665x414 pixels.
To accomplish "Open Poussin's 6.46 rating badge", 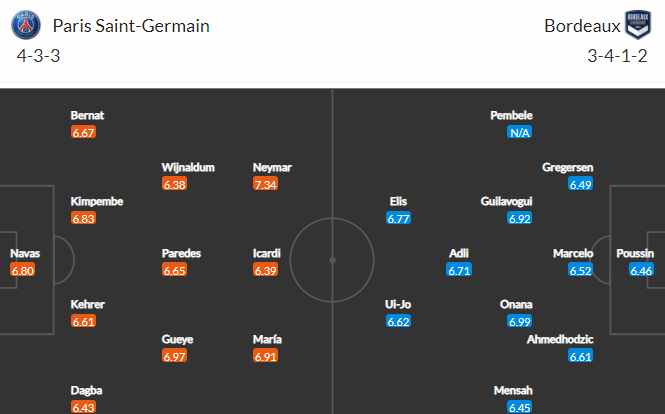I will [x=641, y=270].
